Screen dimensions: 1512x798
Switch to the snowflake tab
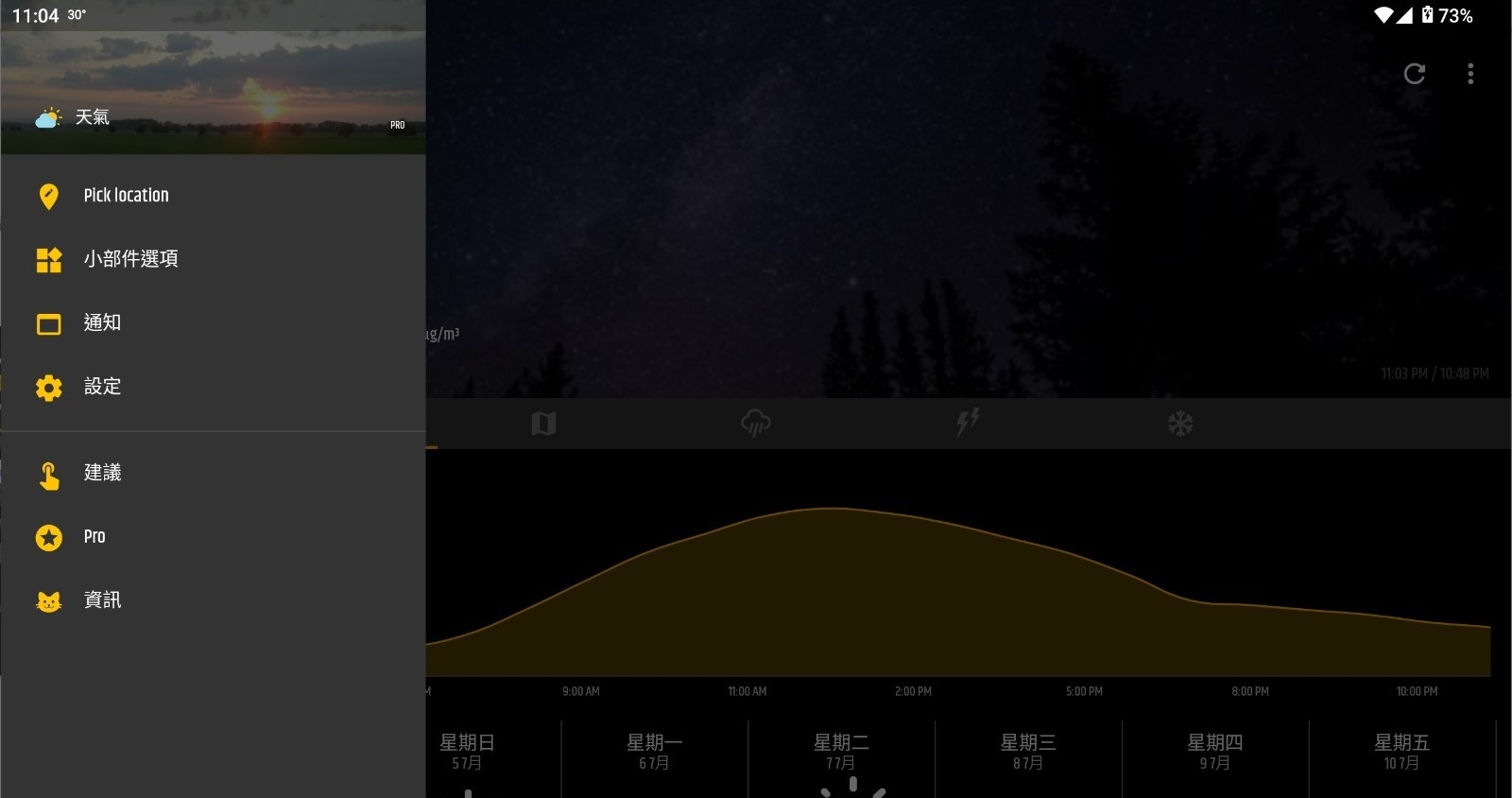[1180, 424]
